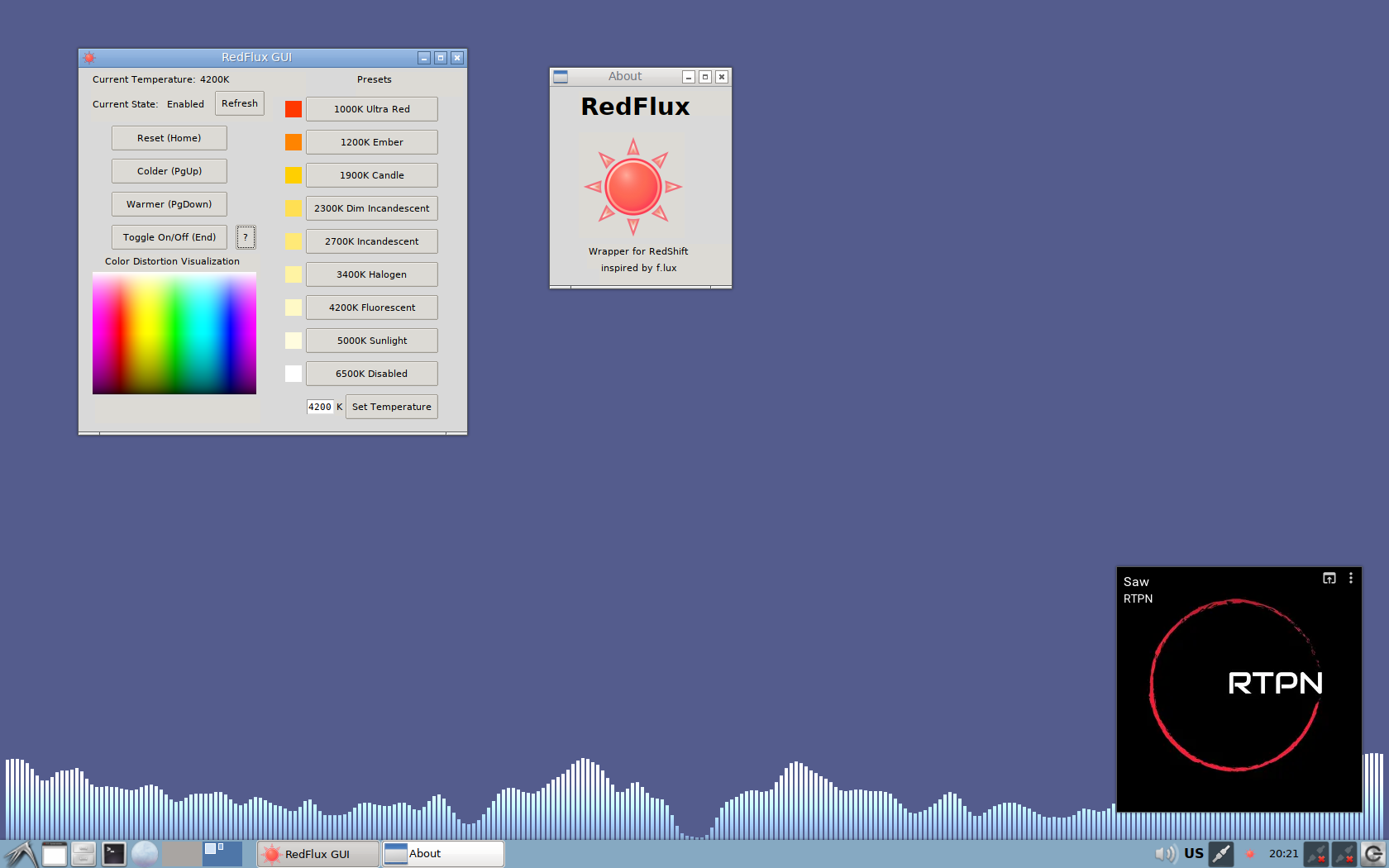Open the terminal from the taskbar
The image size is (1389, 868).
coord(113,853)
